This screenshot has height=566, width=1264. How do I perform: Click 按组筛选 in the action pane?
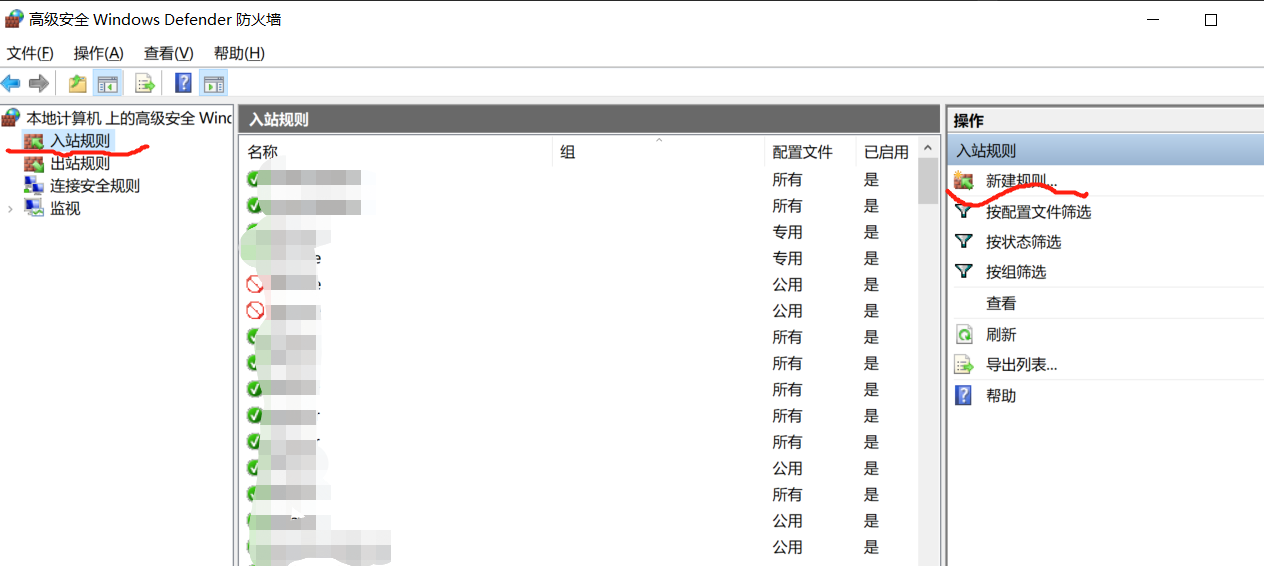(x=1016, y=272)
